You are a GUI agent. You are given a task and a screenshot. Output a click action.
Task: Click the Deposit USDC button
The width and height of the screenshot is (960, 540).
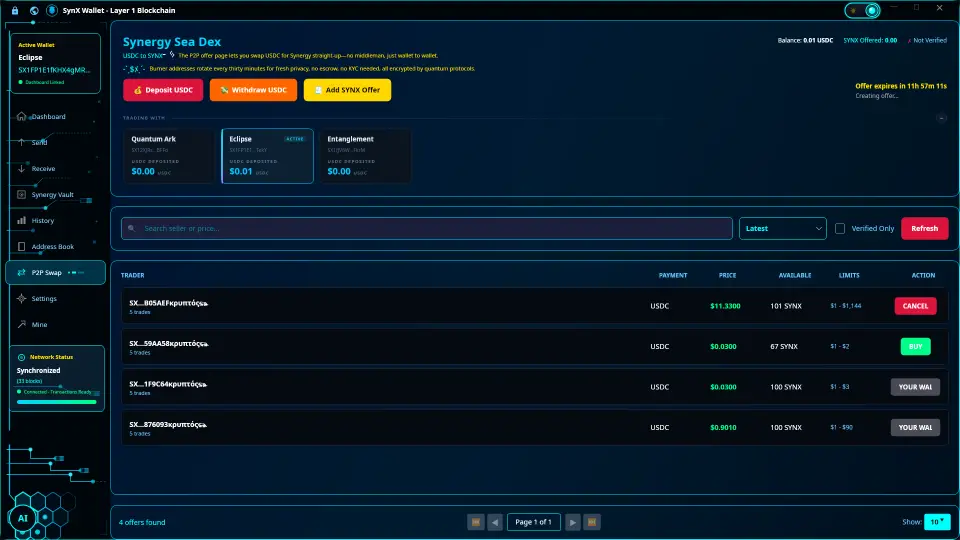click(x=163, y=90)
